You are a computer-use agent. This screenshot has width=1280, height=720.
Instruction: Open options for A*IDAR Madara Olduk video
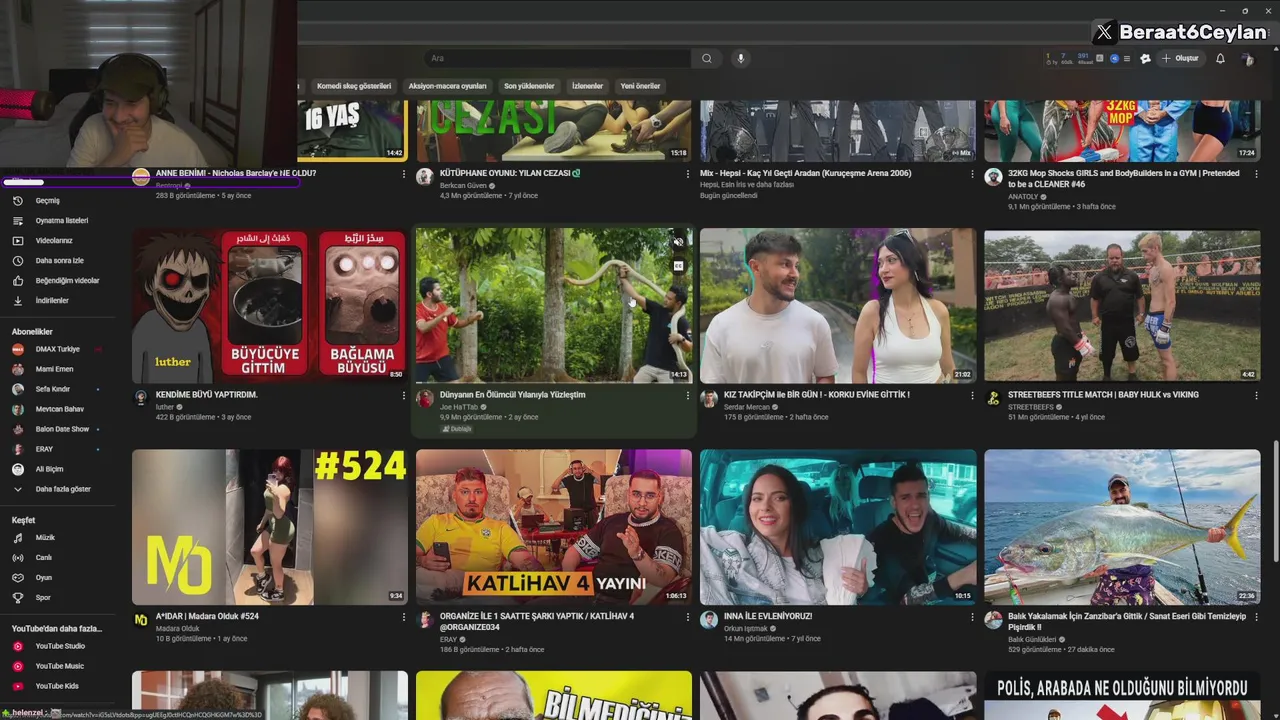coord(404,617)
